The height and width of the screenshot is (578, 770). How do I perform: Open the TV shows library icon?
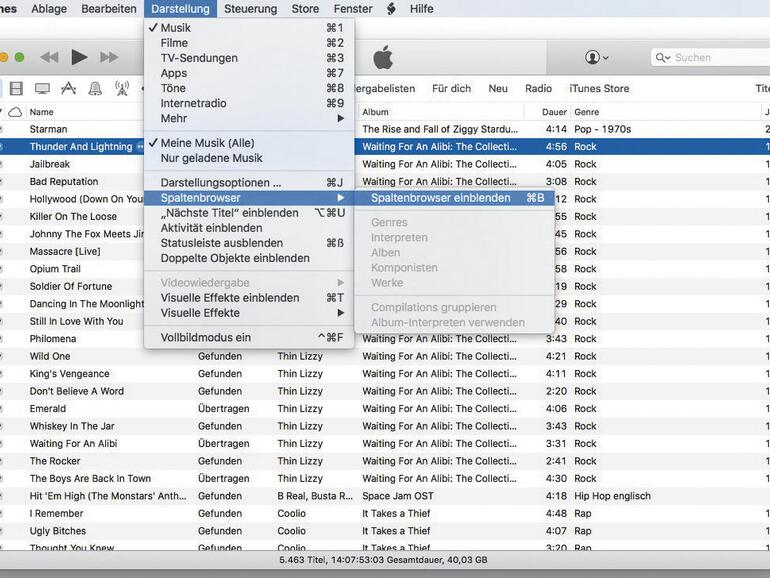point(42,89)
